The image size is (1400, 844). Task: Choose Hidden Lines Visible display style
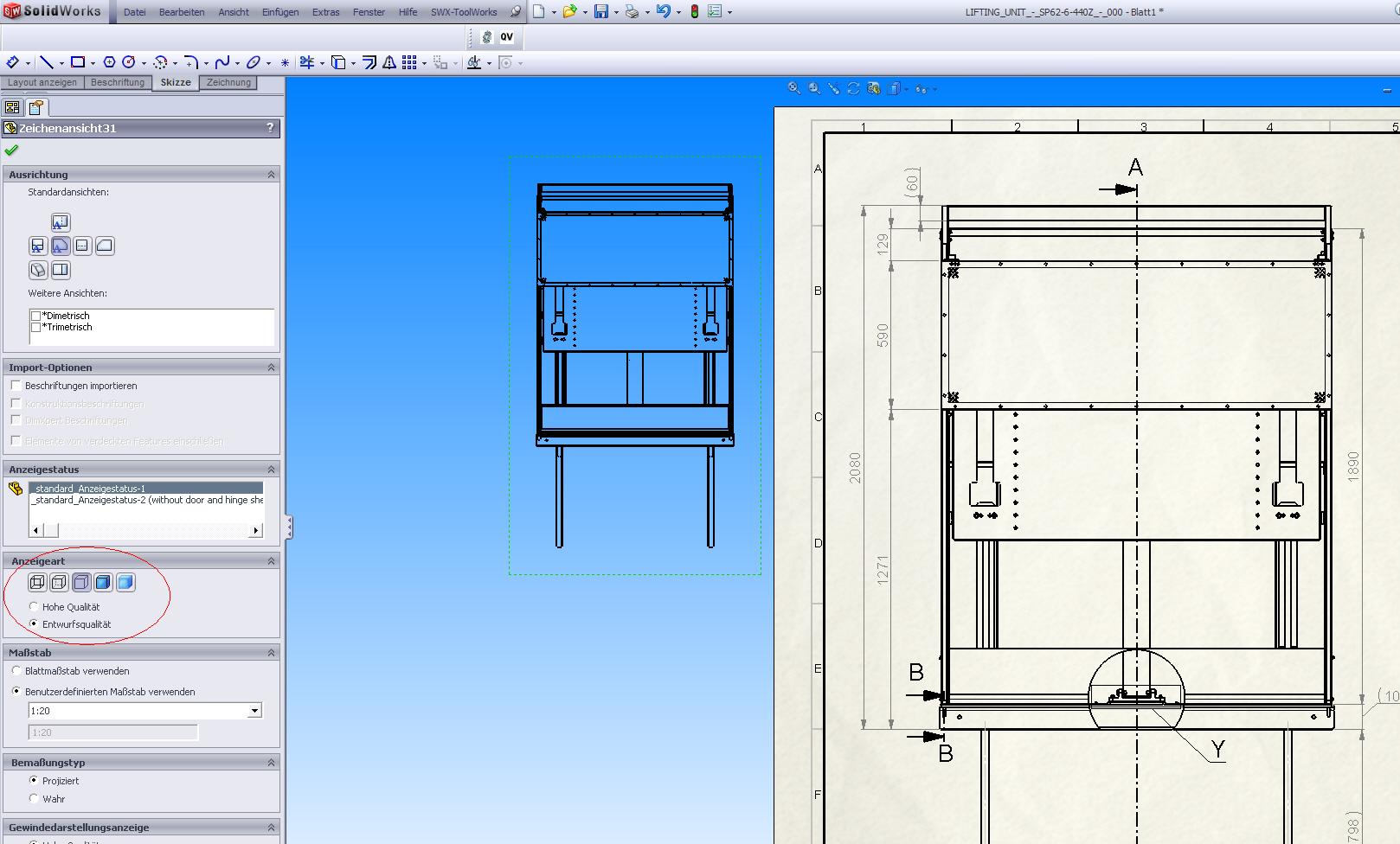pyautogui.click(x=59, y=582)
